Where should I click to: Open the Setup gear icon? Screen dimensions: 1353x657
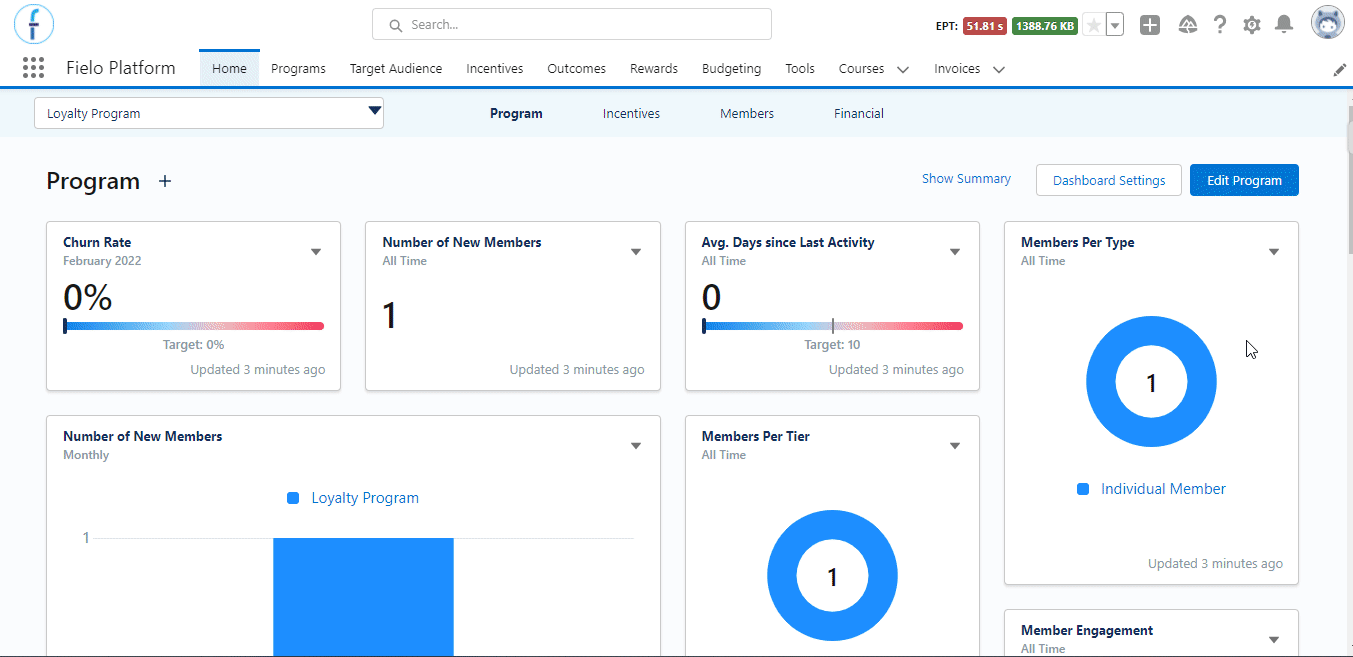1252,25
